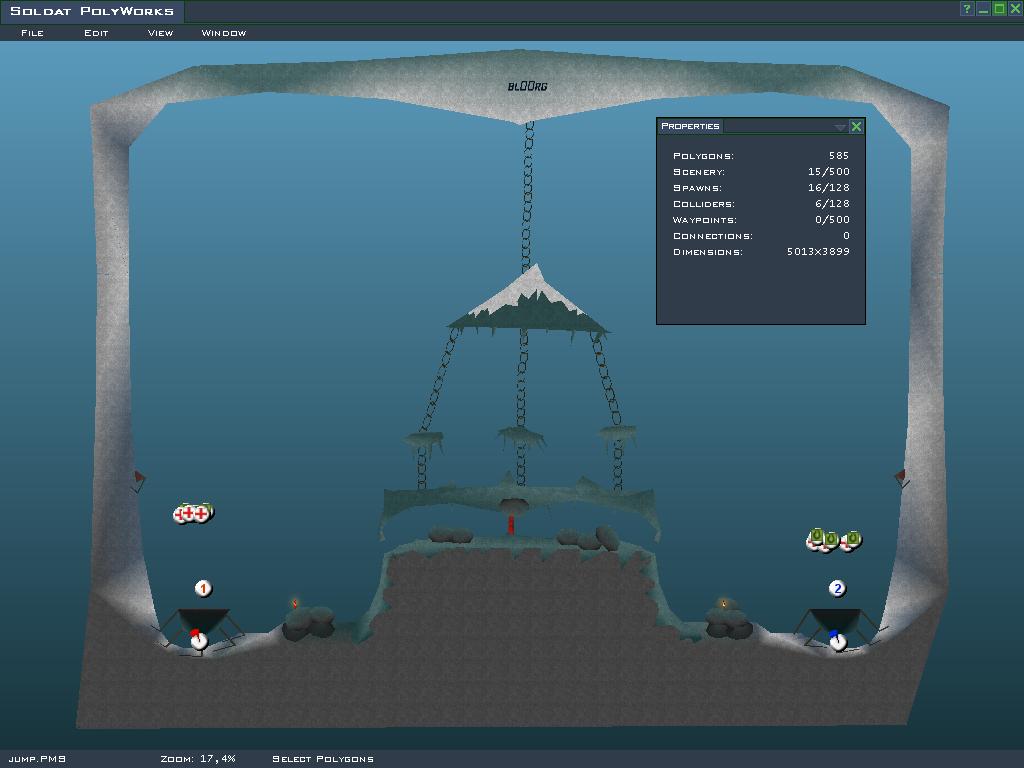Open the File menu
Image resolution: width=1024 pixels, height=768 pixels.
coord(32,33)
